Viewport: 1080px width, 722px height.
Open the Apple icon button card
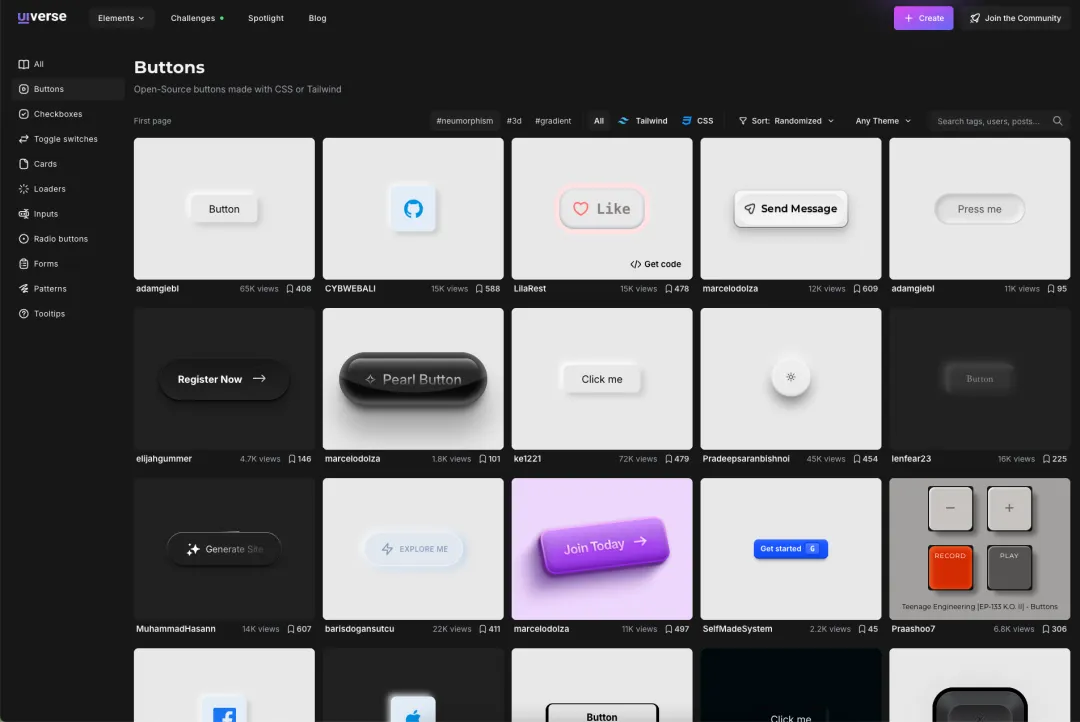pyautogui.click(x=413, y=685)
